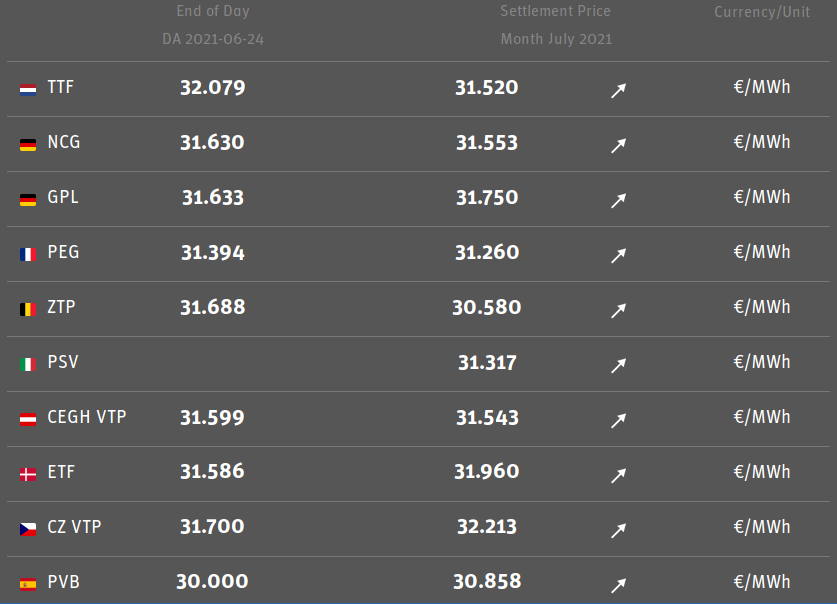
Task: Click the PSV settlement price 31.317
Action: (487, 362)
